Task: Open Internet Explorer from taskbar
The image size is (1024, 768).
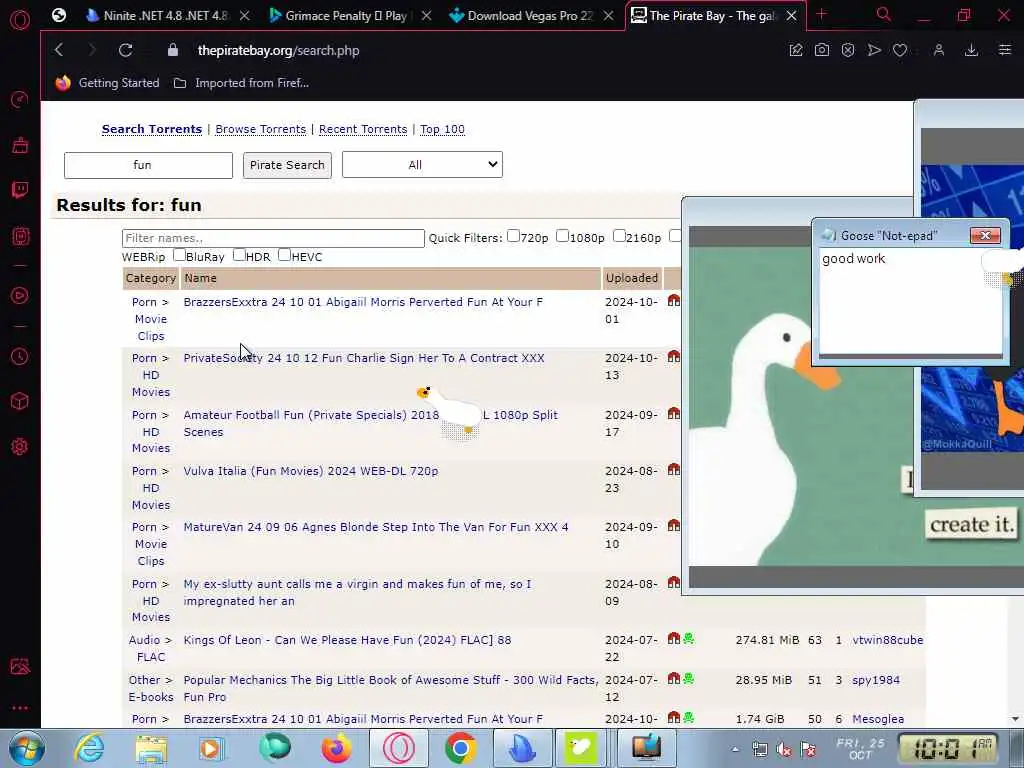Action: pos(89,748)
